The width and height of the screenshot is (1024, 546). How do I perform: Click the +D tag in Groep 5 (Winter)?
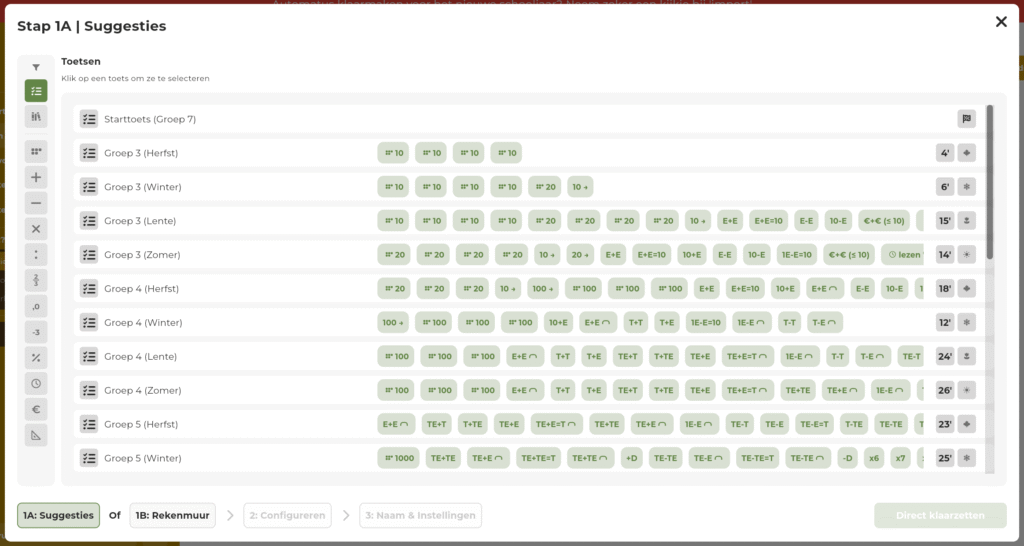632,458
